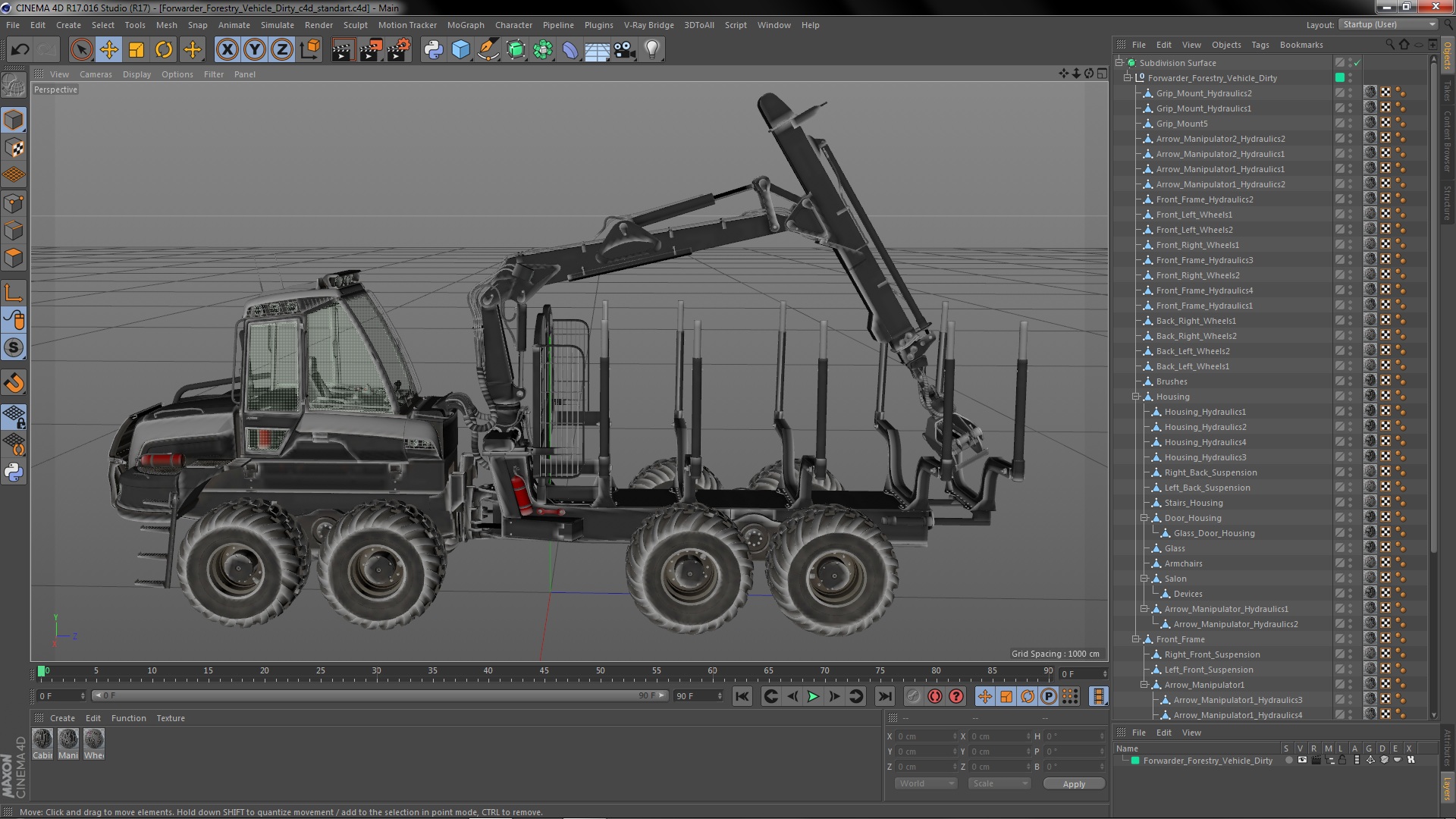Toggle Enable Snap magnet icon
Screen dimensions: 1456x819
[14, 383]
